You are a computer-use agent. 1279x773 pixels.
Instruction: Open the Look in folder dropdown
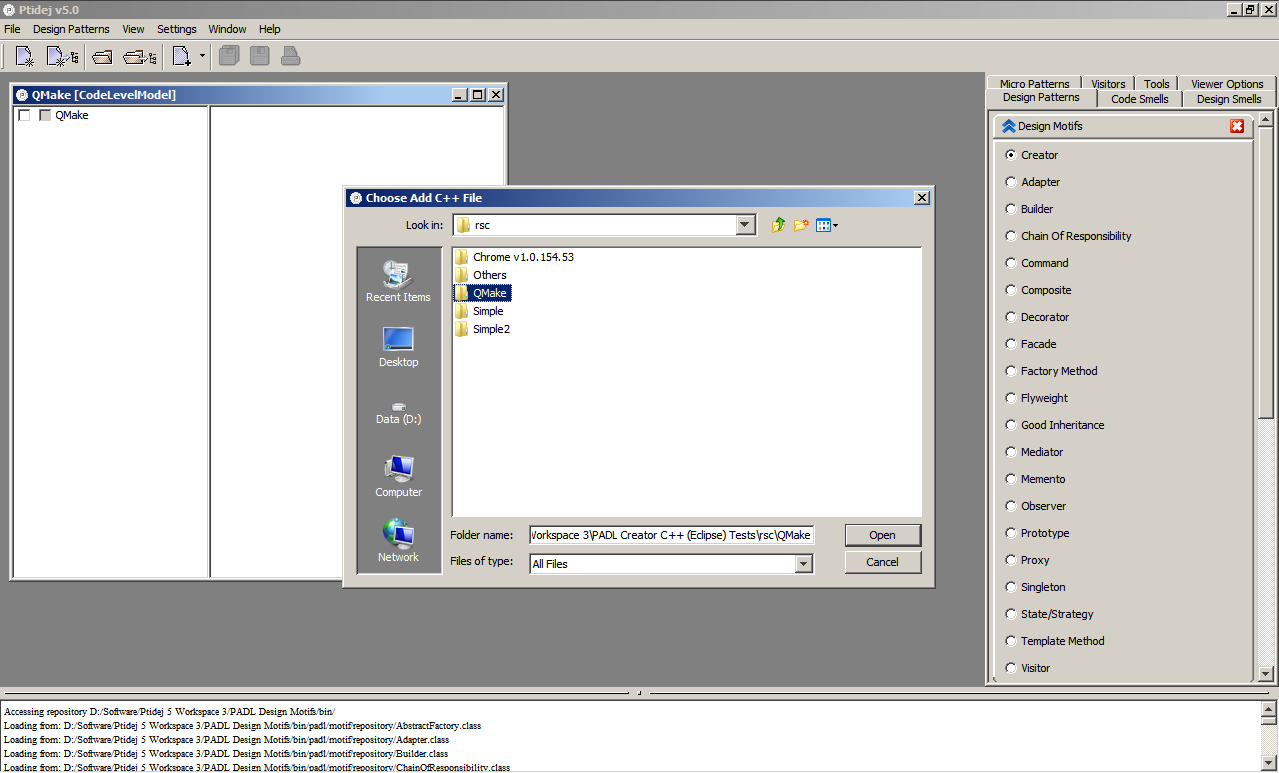[744, 224]
